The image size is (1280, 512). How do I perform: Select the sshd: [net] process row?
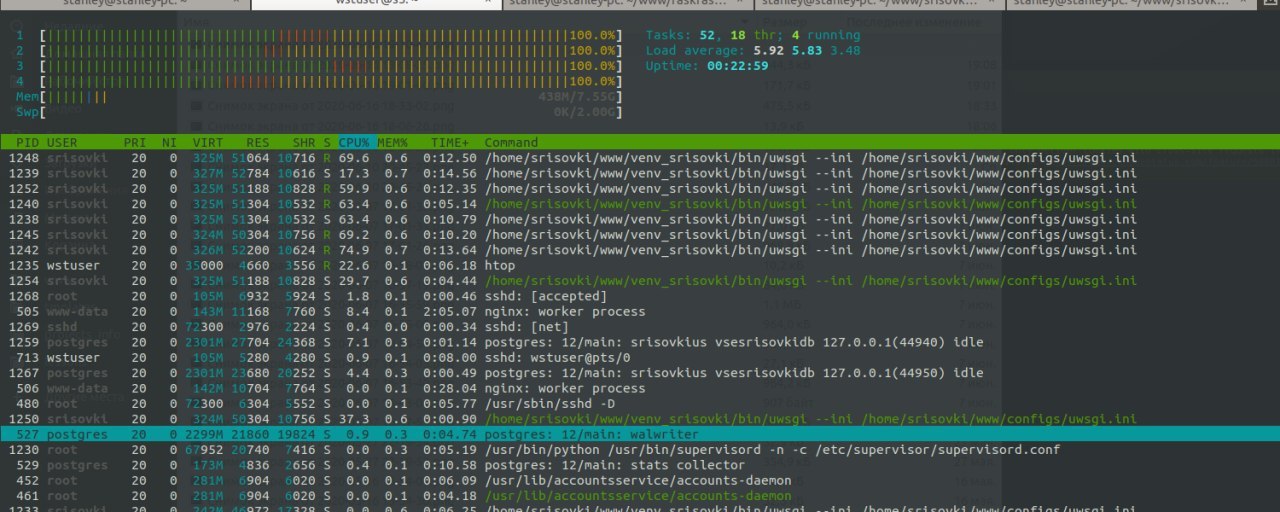tap(640, 327)
